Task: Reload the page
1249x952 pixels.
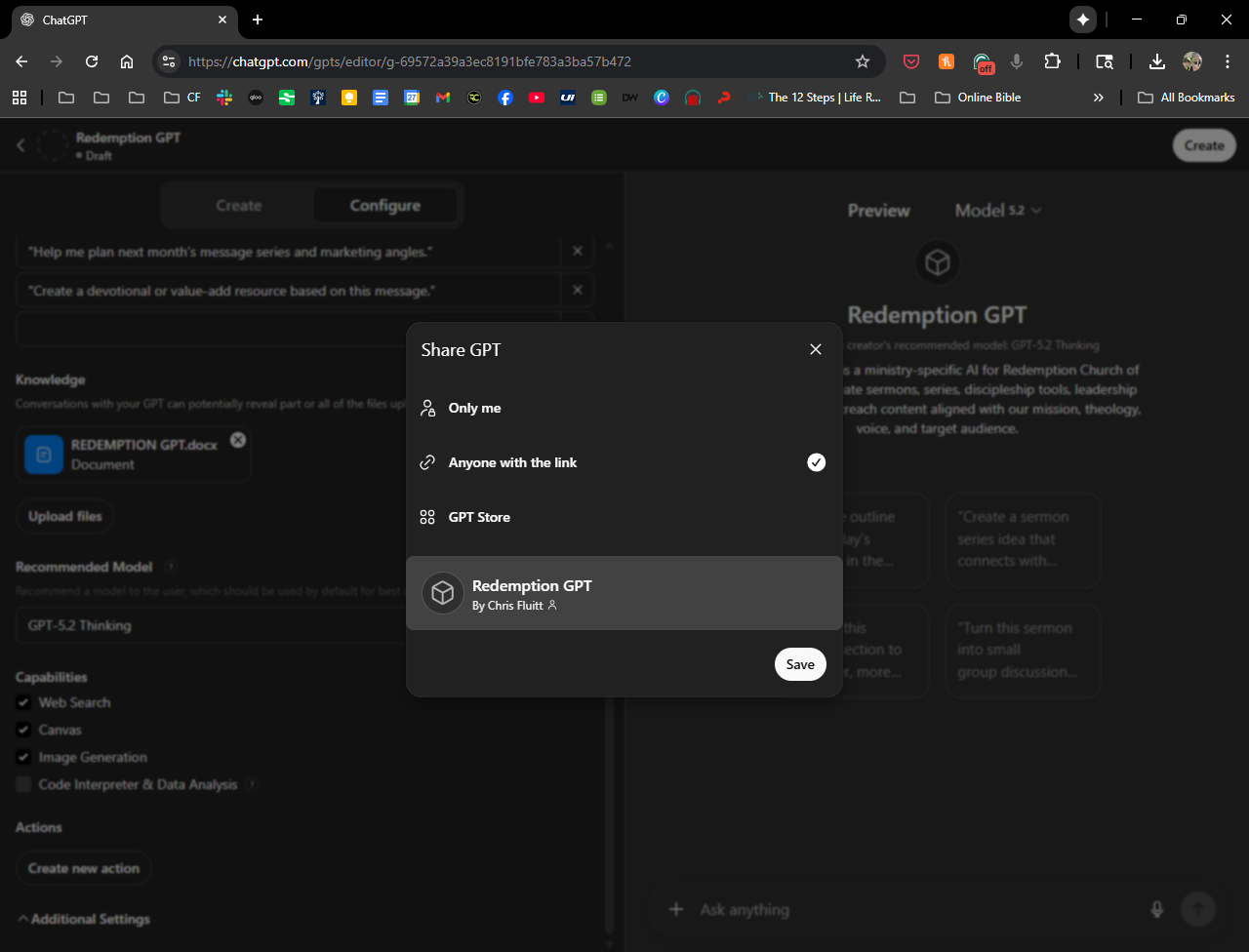Action: pos(92,61)
